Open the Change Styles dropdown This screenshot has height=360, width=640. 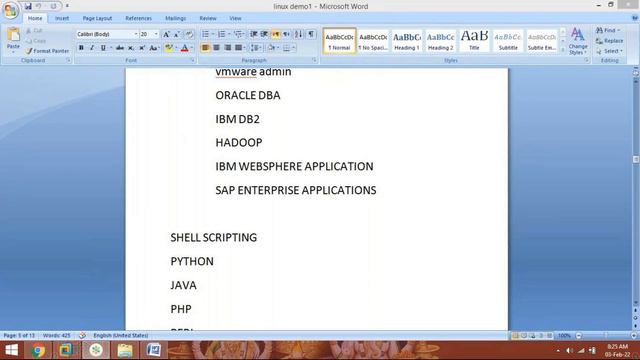click(578, 41)
